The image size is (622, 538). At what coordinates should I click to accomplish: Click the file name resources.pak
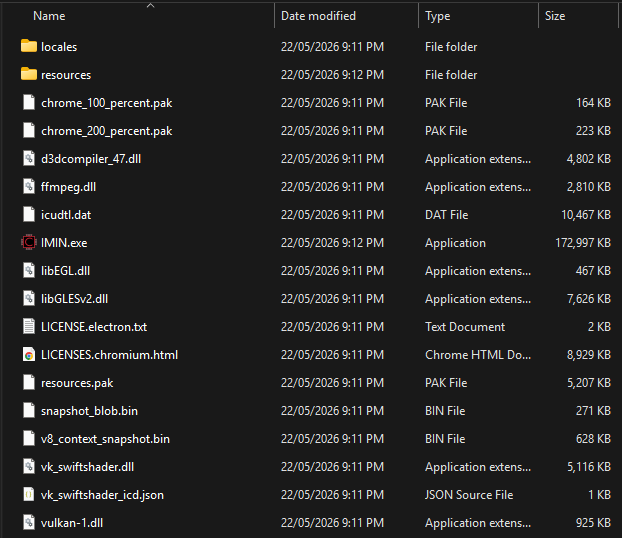coord(77,383)
